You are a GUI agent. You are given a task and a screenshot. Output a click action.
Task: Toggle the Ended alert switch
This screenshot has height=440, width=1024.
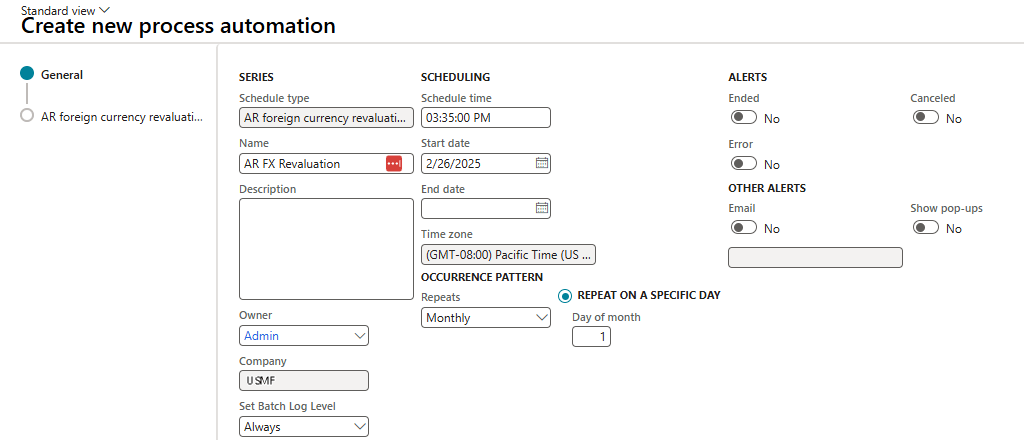pyautogui.click(x=743, y=118)
